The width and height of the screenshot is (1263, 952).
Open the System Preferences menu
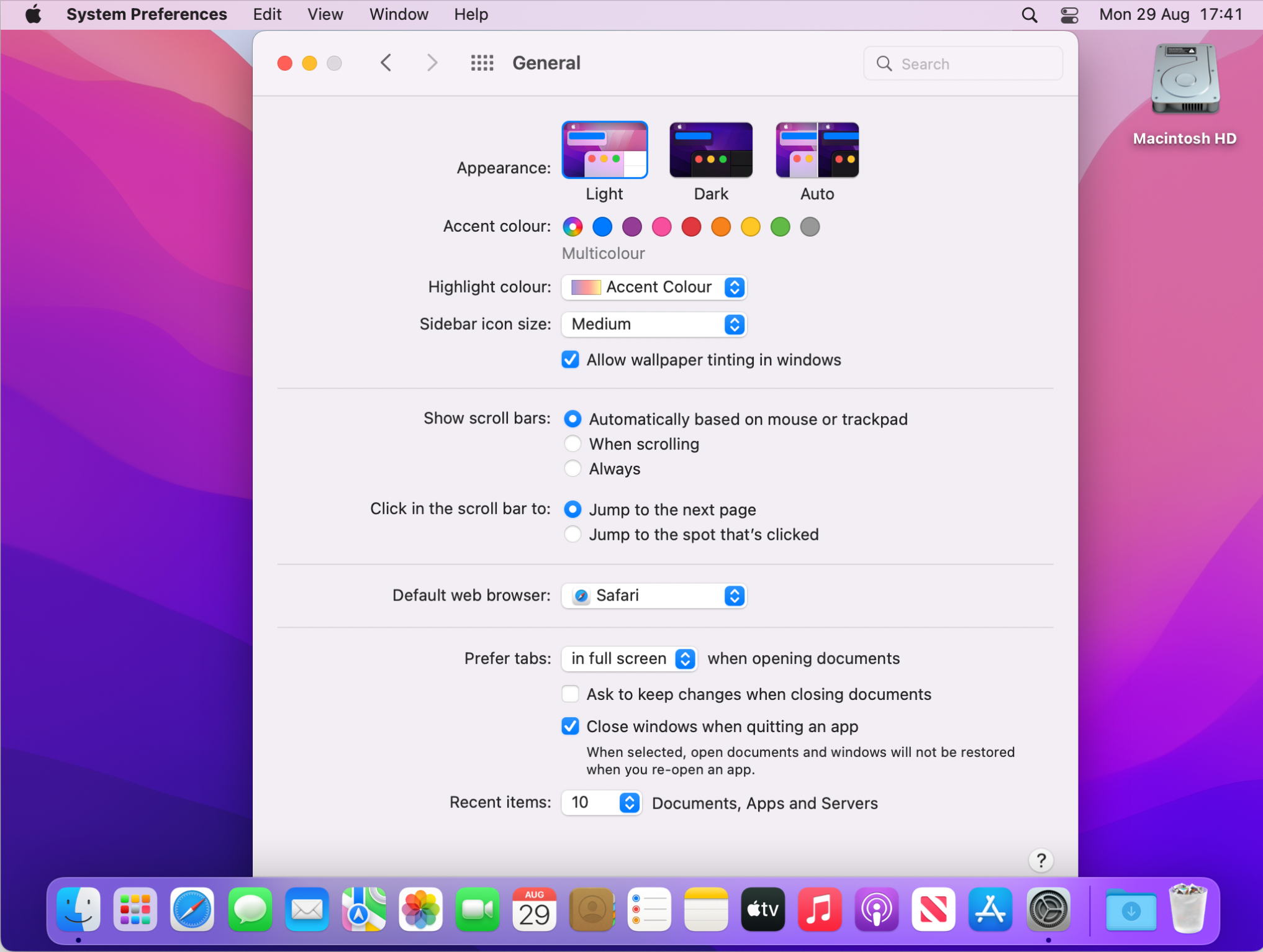click(147, 14)
